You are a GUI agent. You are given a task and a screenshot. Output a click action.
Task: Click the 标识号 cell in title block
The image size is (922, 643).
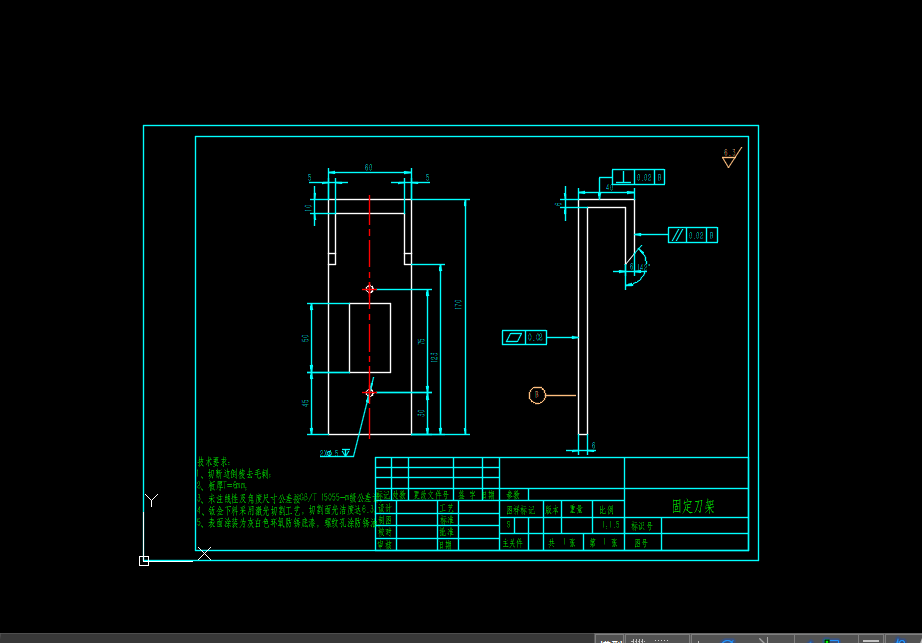(643, 526)
